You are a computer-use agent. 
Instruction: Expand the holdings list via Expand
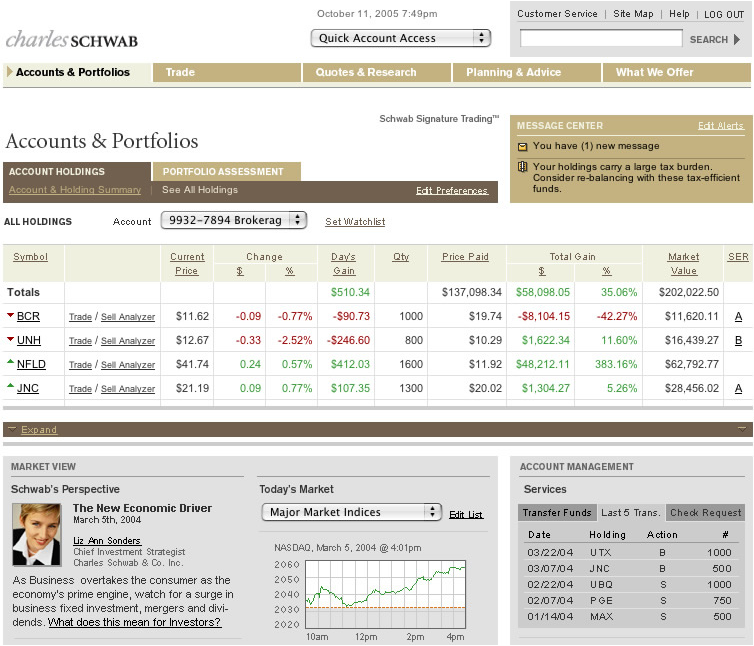39,430
